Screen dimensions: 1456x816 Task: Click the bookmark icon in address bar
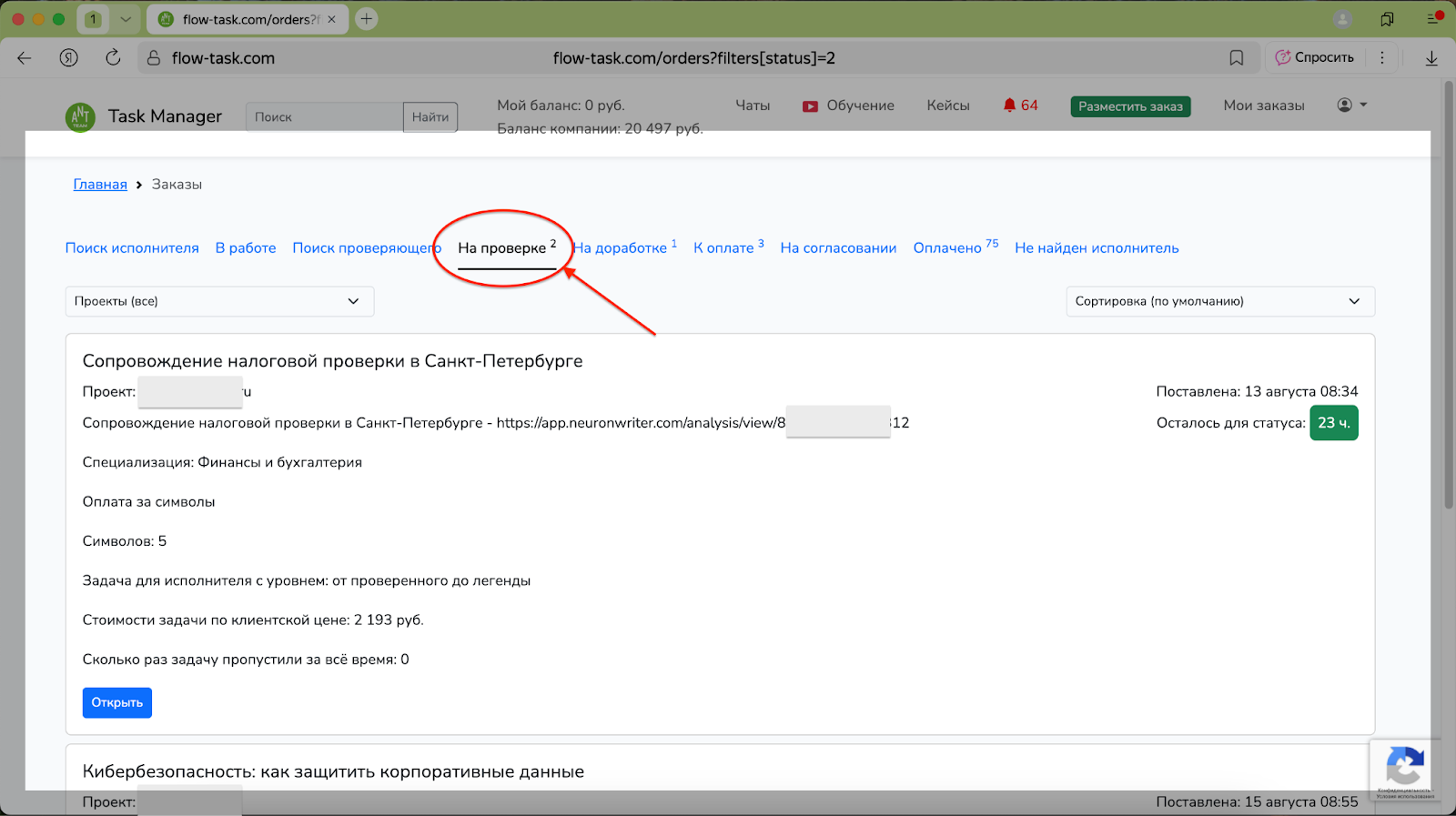point(1236,58)
